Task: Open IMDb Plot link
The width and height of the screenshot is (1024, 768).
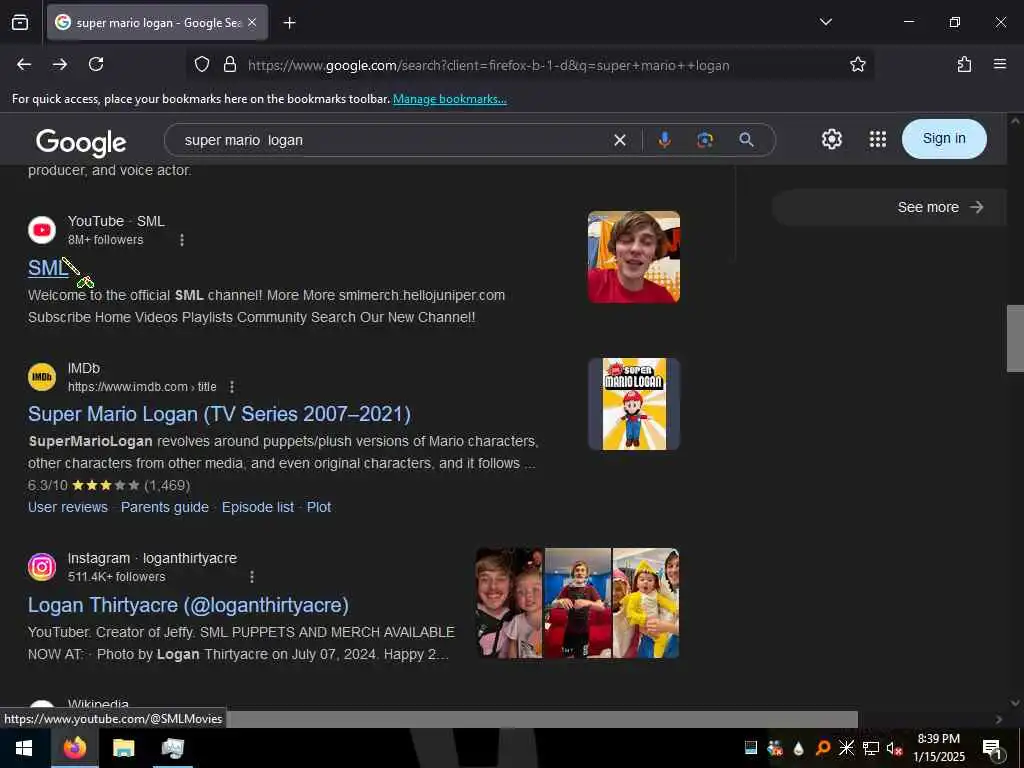Action: tap(319, 507)
